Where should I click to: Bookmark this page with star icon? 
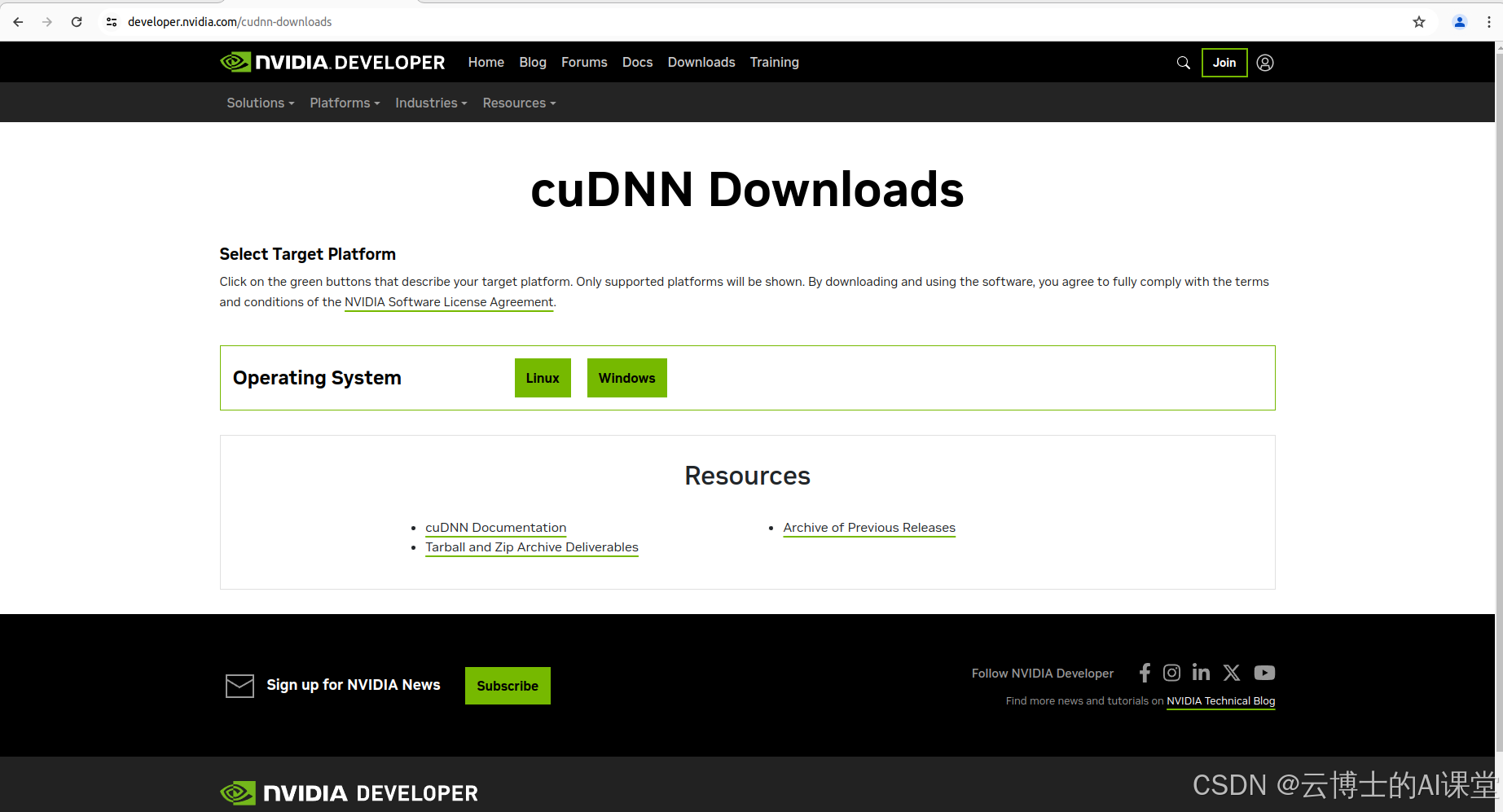(1419, 22)
